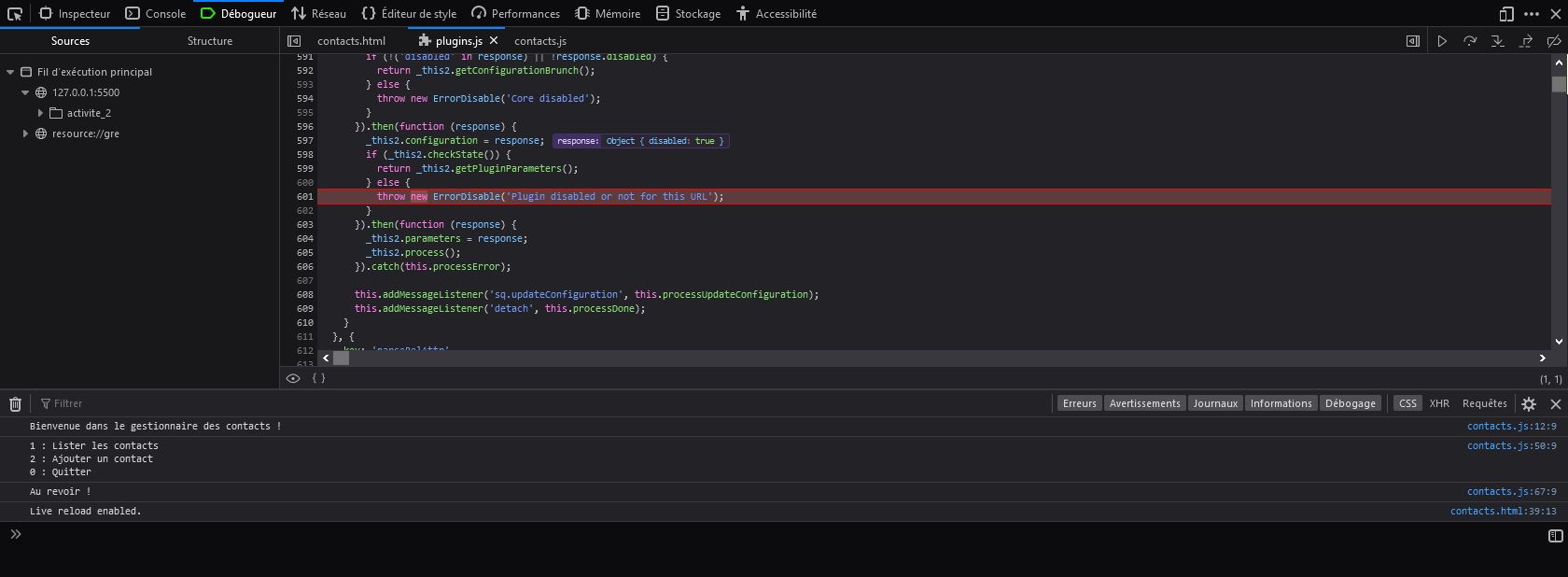Viewport: 1568px width, 577px height.
Task: Open the Accessibilité tab
Action: (x=776, y=14)
